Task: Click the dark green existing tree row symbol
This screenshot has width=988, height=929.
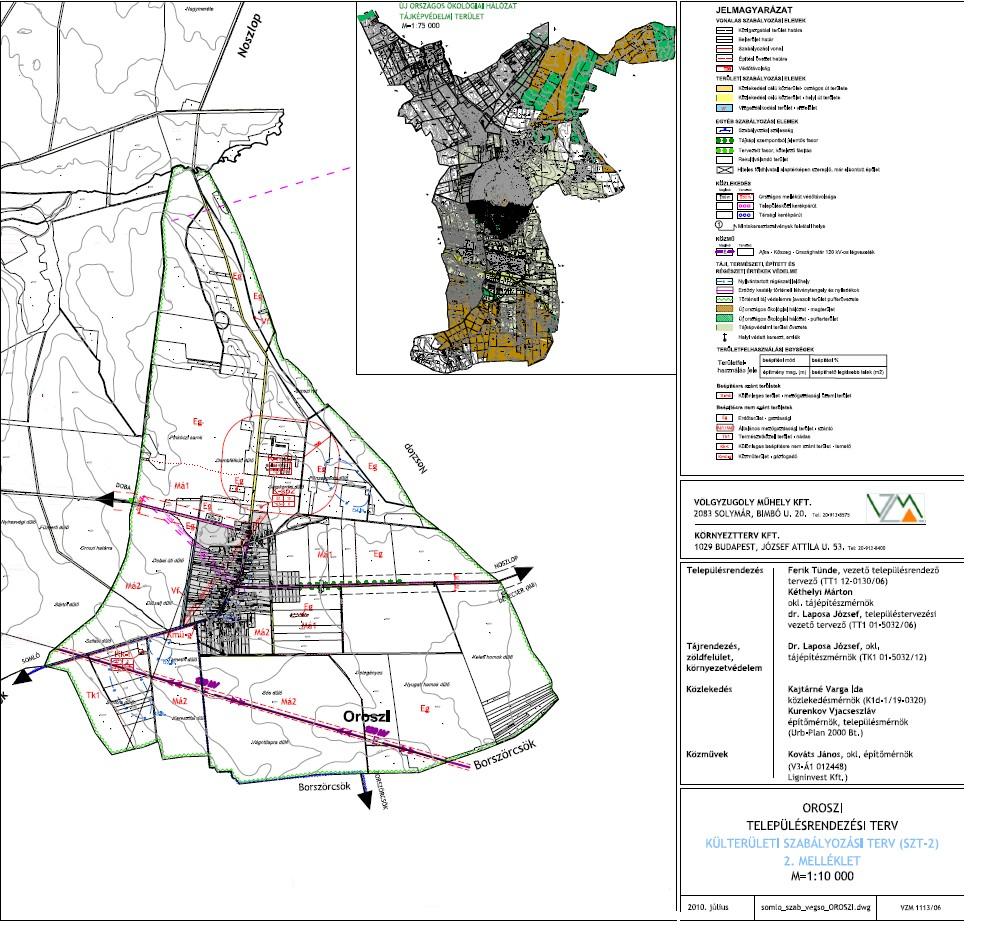Action: [x=725, y=141]
